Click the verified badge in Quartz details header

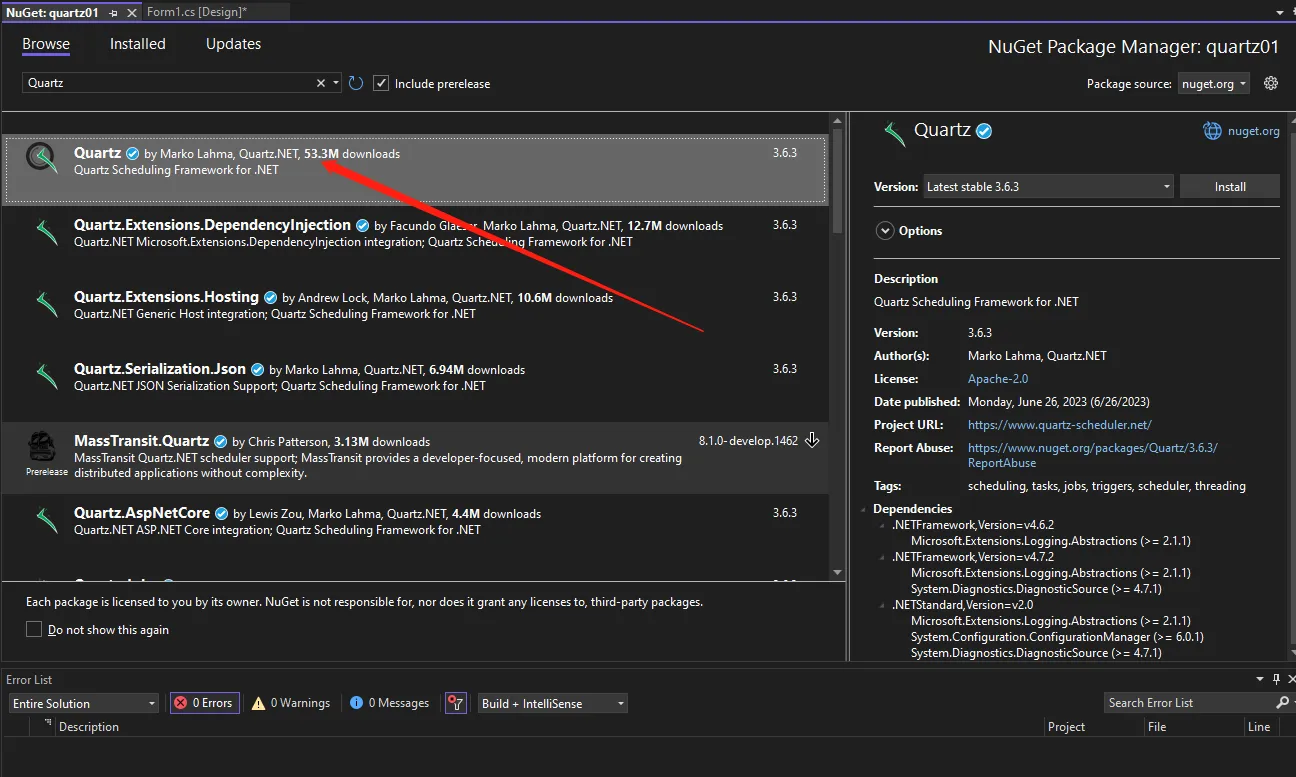(x=984, y=131)
